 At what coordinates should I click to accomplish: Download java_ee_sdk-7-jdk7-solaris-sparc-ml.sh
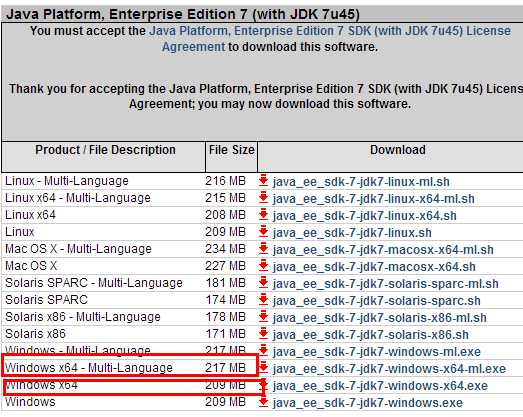385,284
